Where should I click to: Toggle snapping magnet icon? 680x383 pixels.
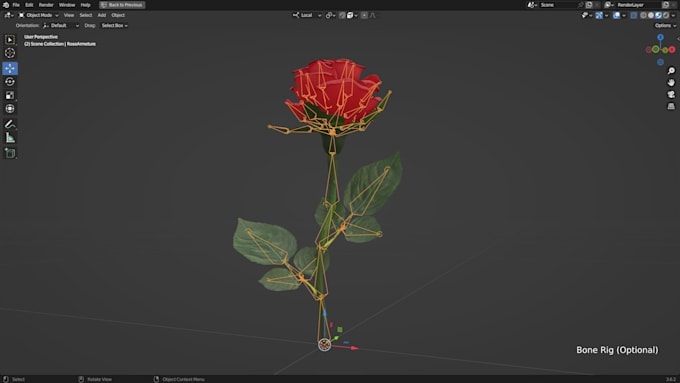342,15
